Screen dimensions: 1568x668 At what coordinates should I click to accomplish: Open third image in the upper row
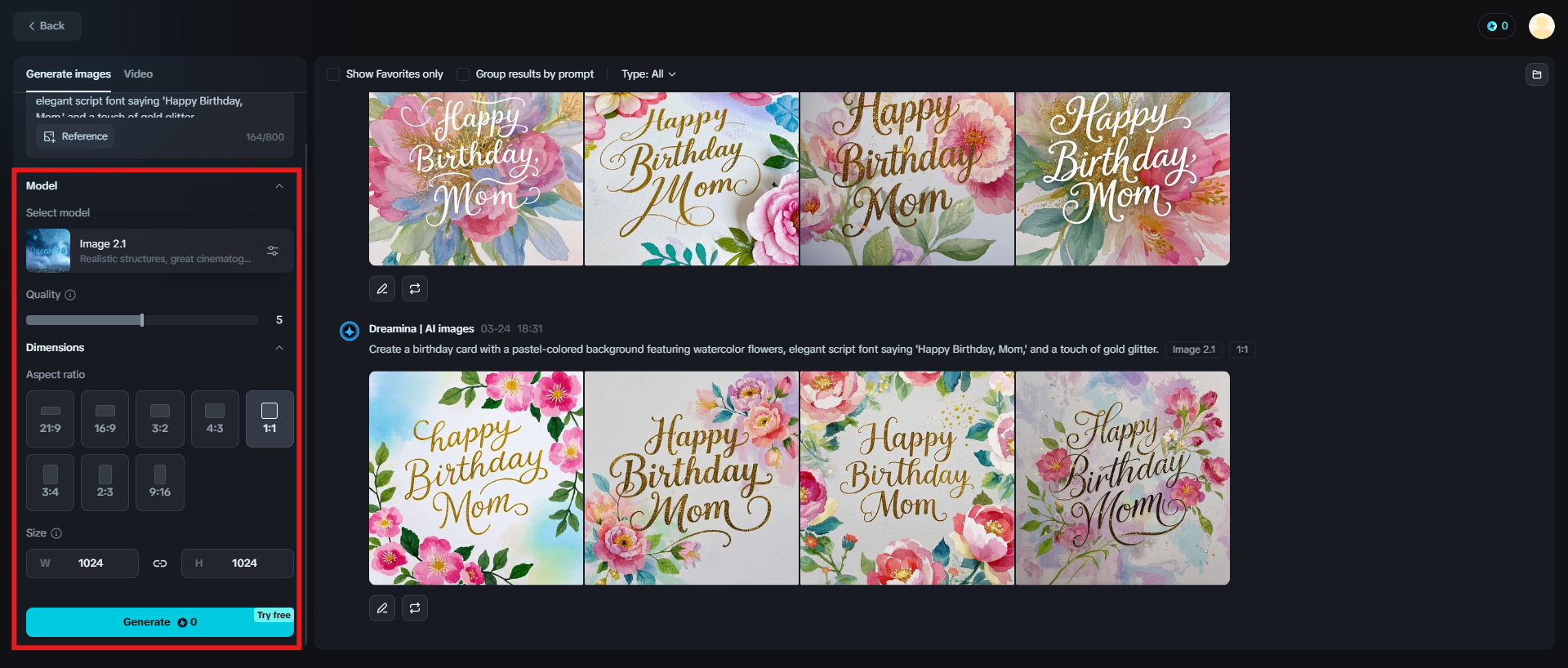[907, 179]
